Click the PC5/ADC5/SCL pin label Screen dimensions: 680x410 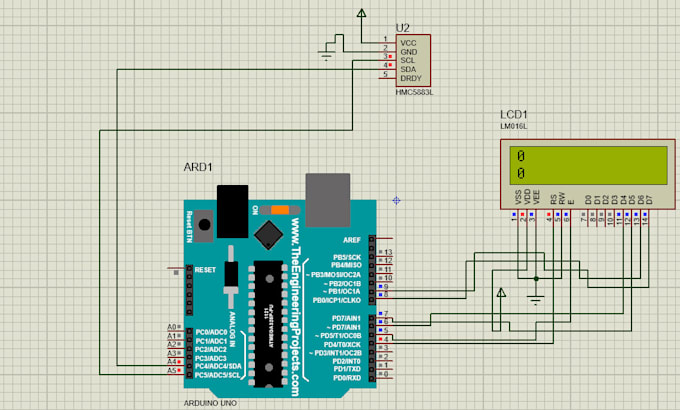click(217, 375)
